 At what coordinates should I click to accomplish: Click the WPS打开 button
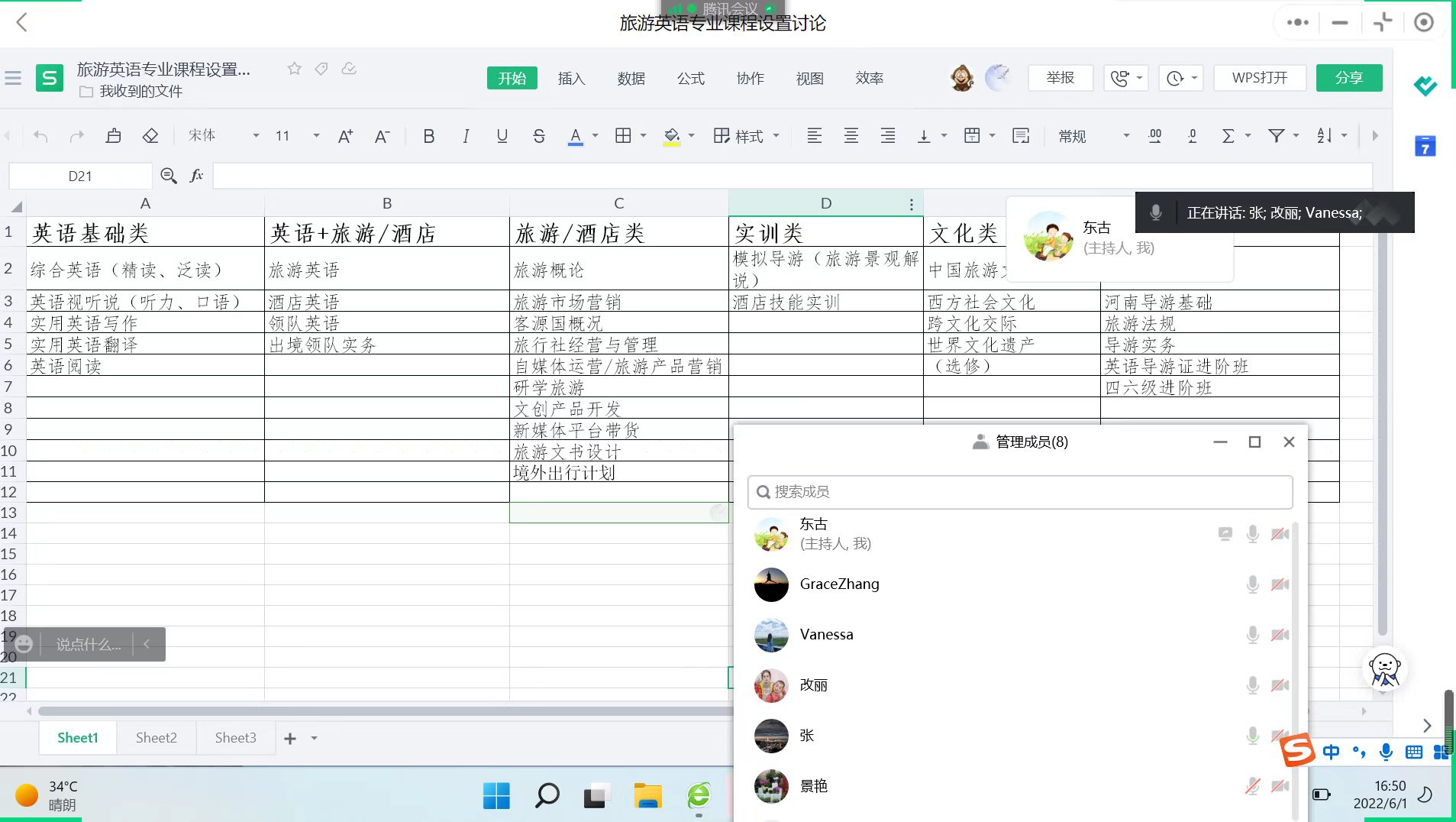point(1259,78)
